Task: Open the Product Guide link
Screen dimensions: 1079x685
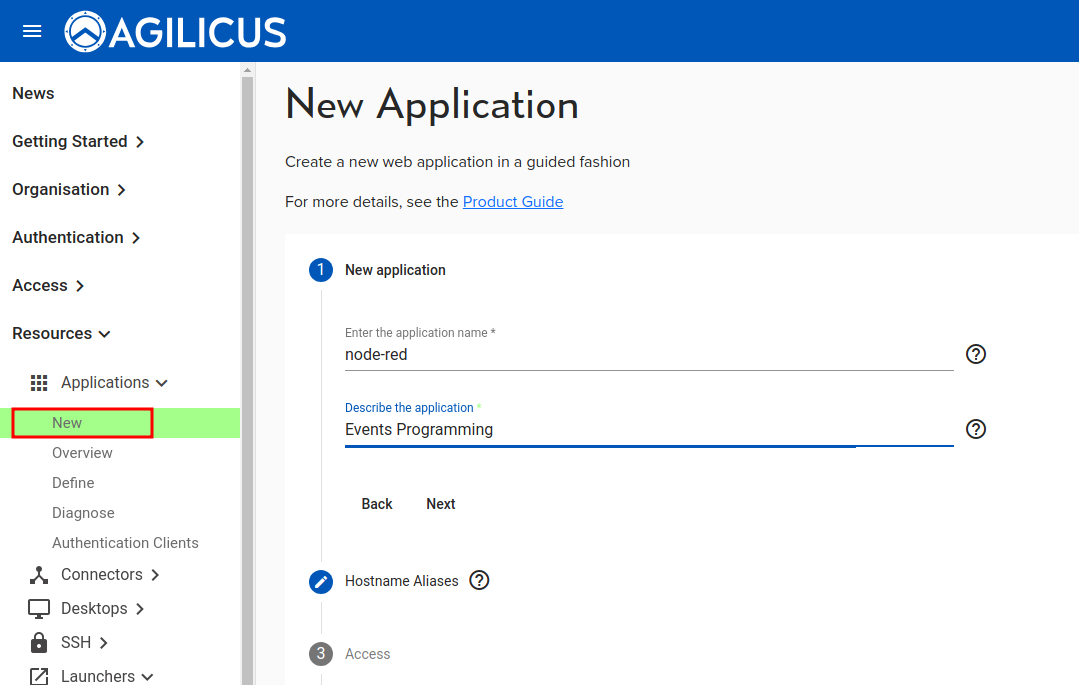Action: tap(512, 202)
